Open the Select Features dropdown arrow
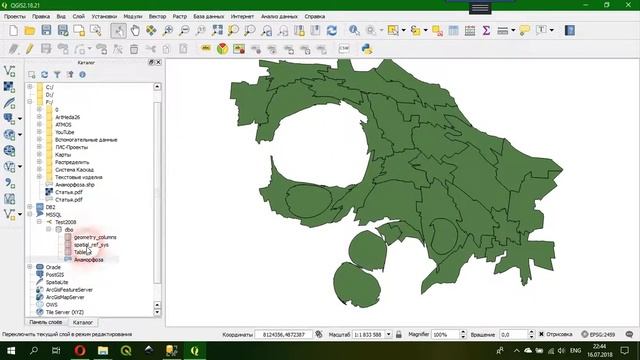 404,31
